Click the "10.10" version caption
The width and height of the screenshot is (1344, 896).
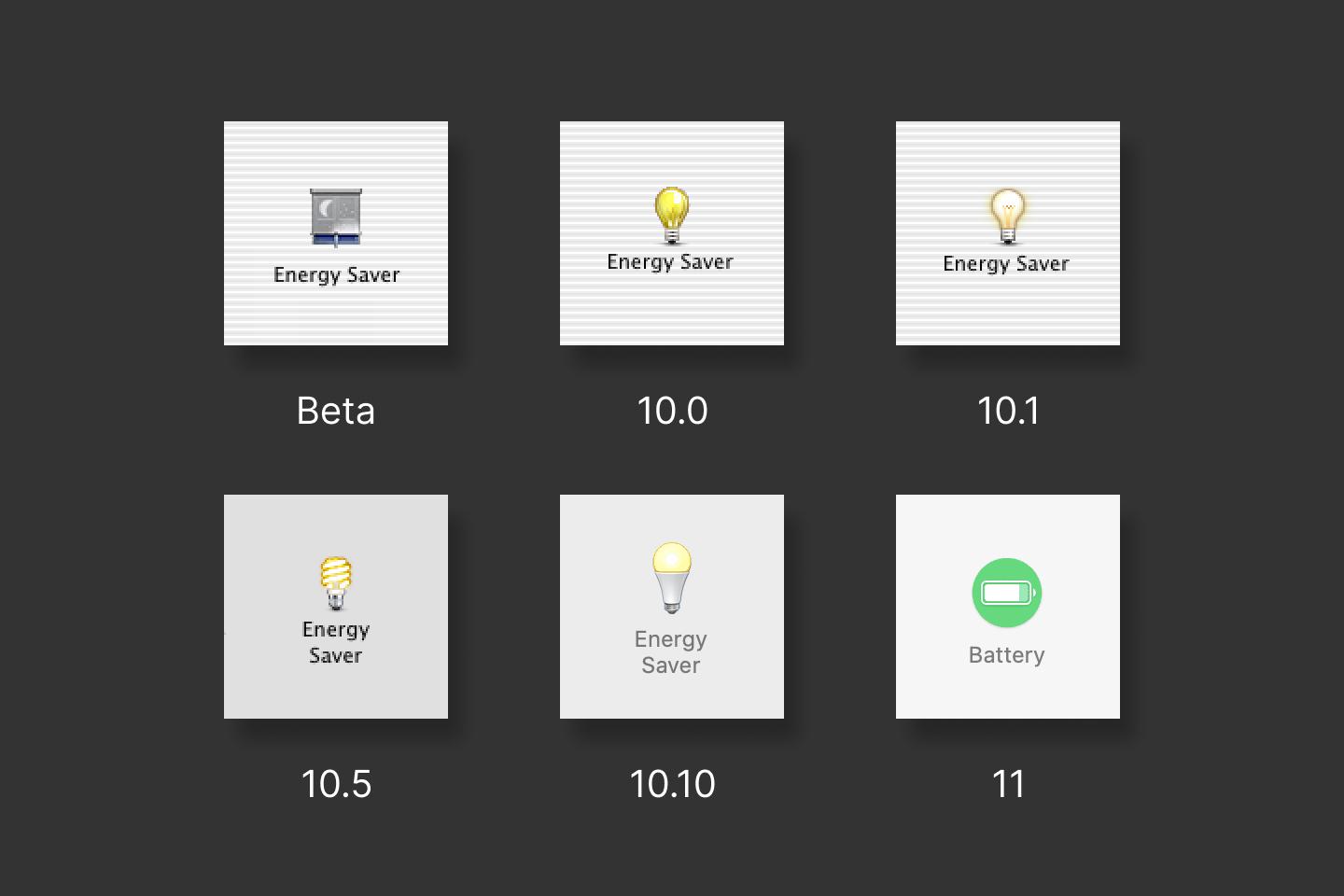click(x=672, y=784)
